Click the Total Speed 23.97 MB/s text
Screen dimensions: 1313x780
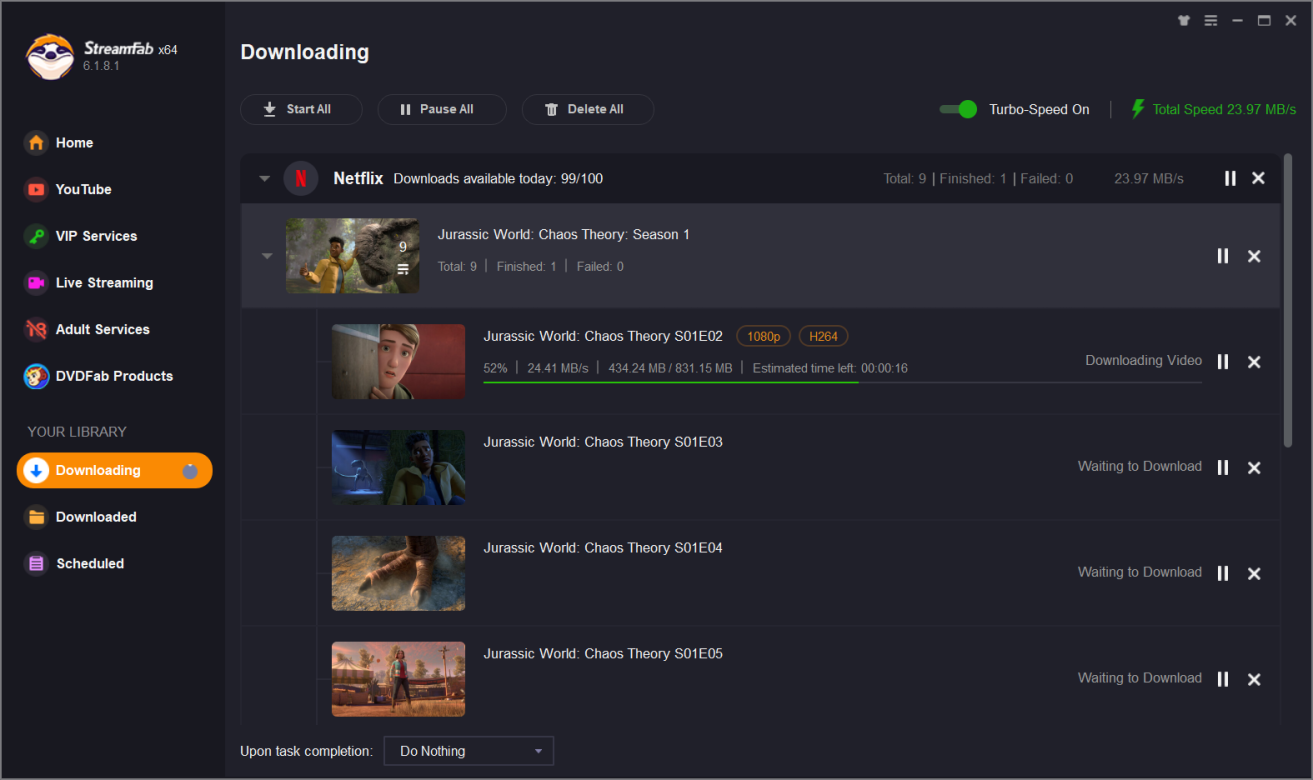[x=1224, y=109]
